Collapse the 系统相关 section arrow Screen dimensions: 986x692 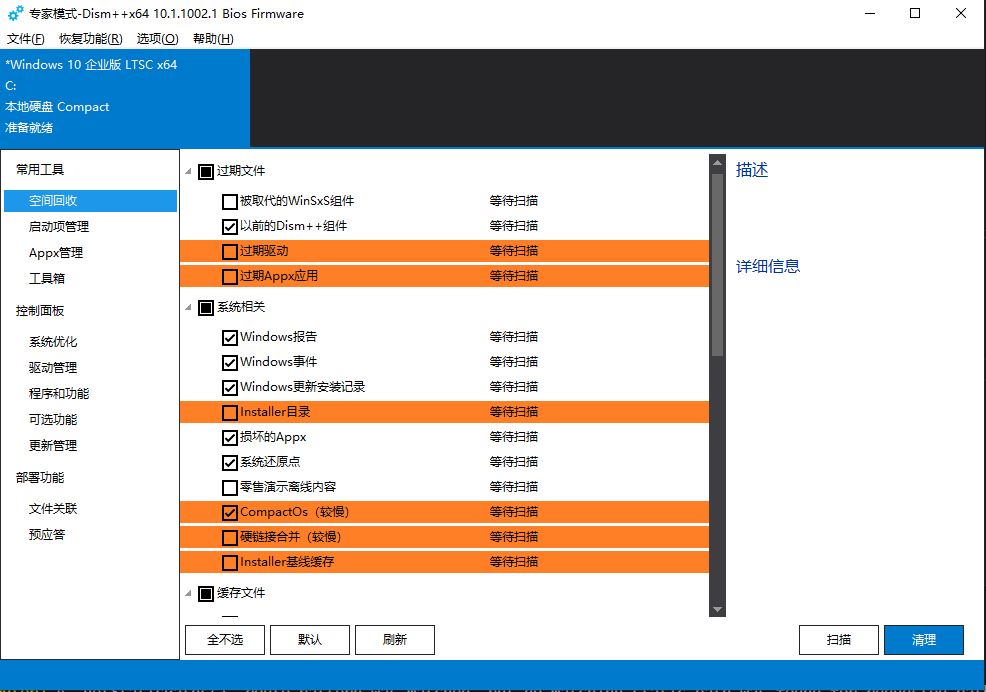(189, 308)
